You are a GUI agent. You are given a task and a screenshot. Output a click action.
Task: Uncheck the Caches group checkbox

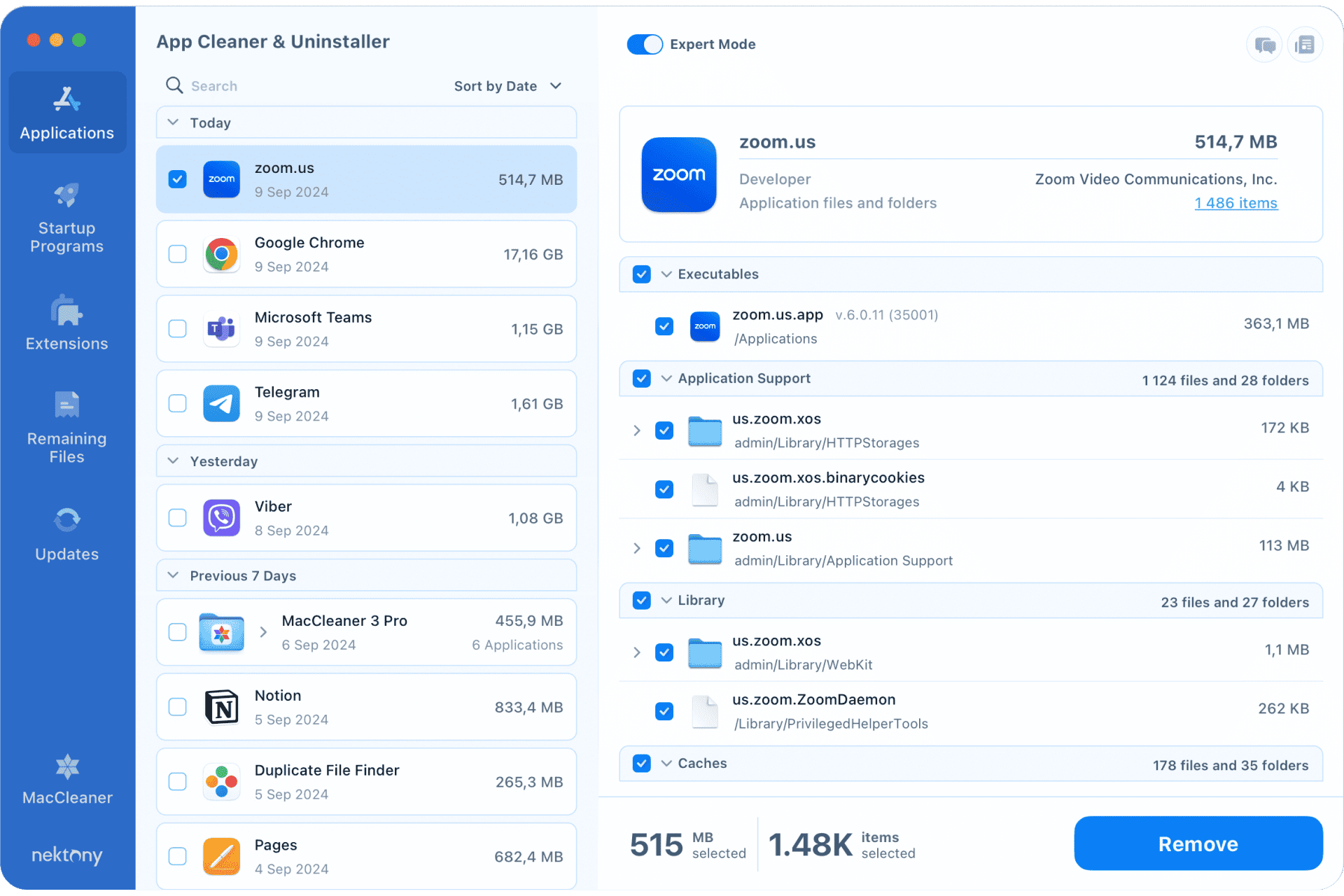click(642, 764)
